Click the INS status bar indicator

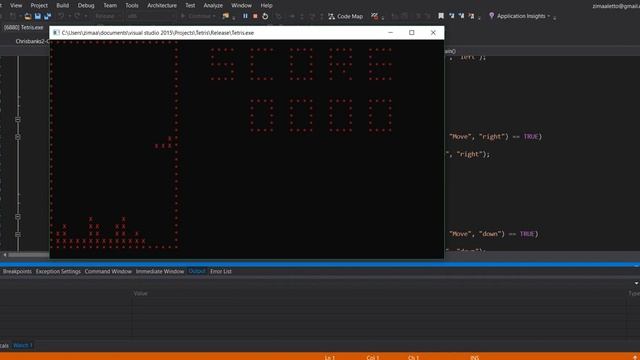(x=474, y=358)
